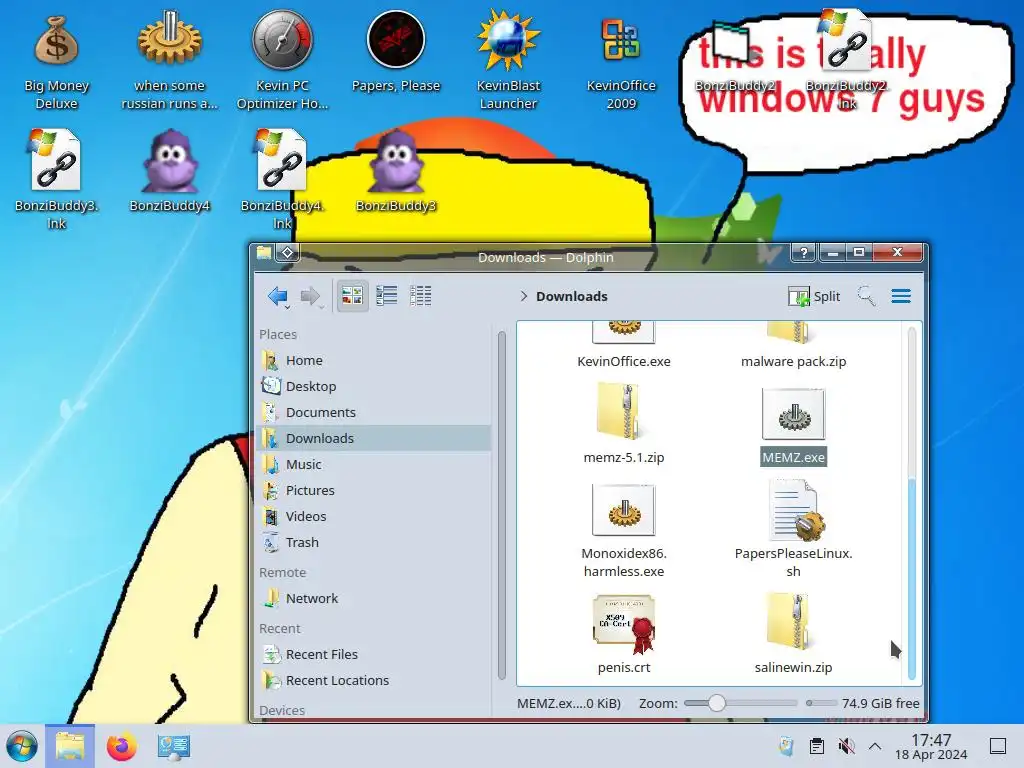Click the Places panel vertical scrollbar

[x=502, y=505]
